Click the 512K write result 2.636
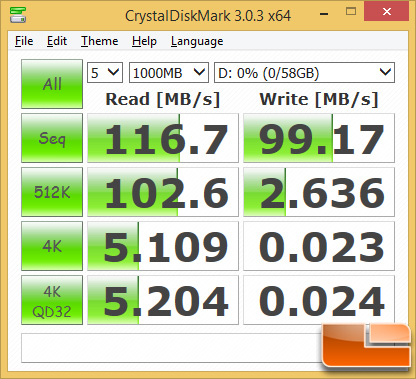This screenshot has height=379, width=416. (x=319, y=192)
